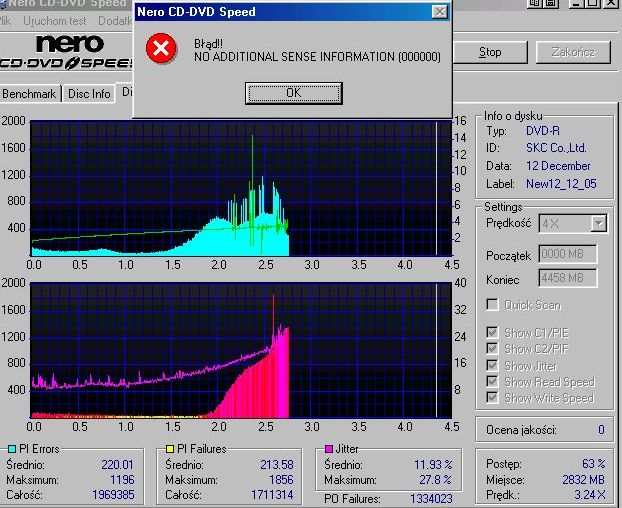Click the lower PI Failures graph area
Viewport: 622px width, 508px height.
pos(241,351)
